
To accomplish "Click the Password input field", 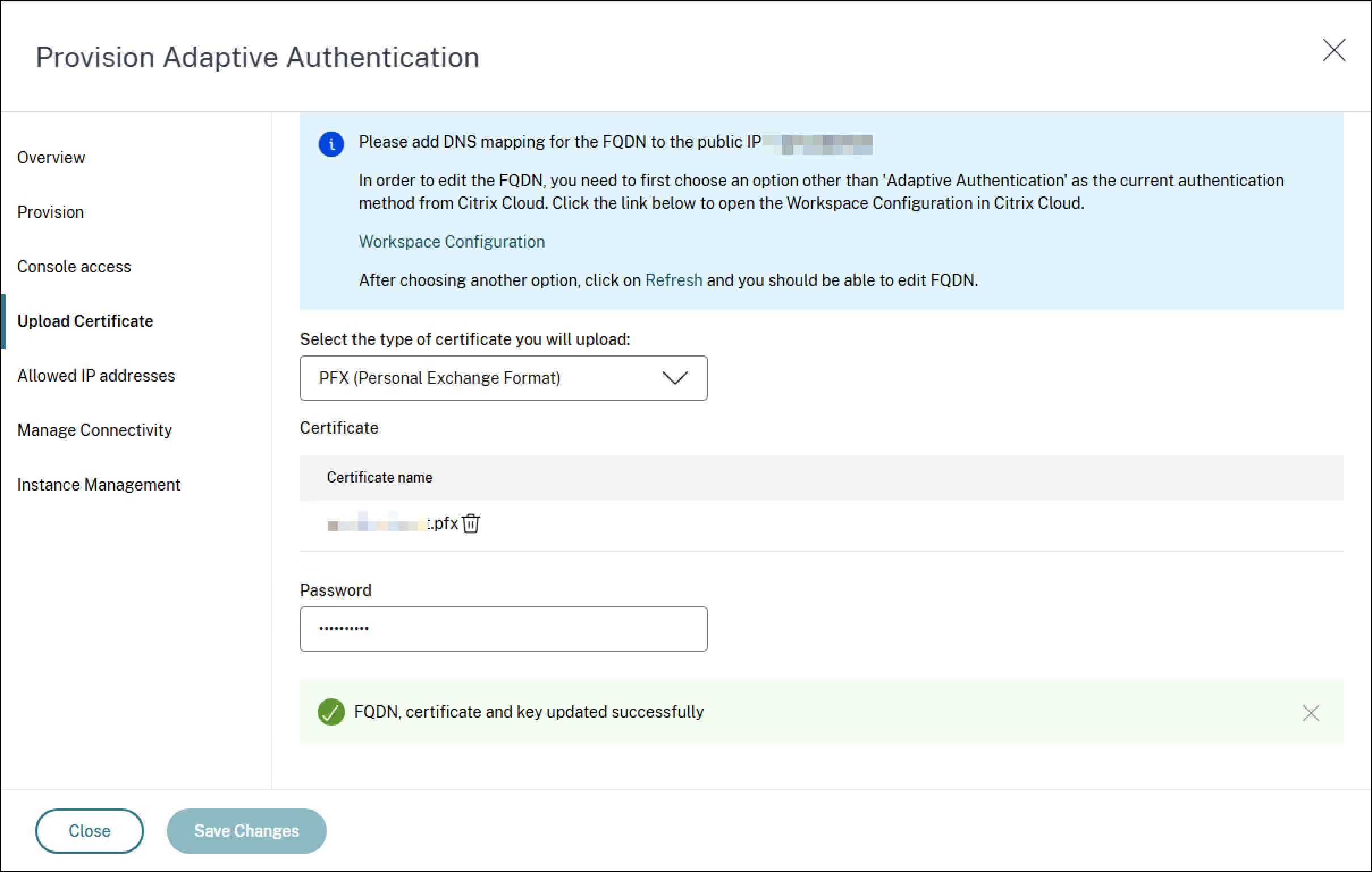I will (503, 628).
